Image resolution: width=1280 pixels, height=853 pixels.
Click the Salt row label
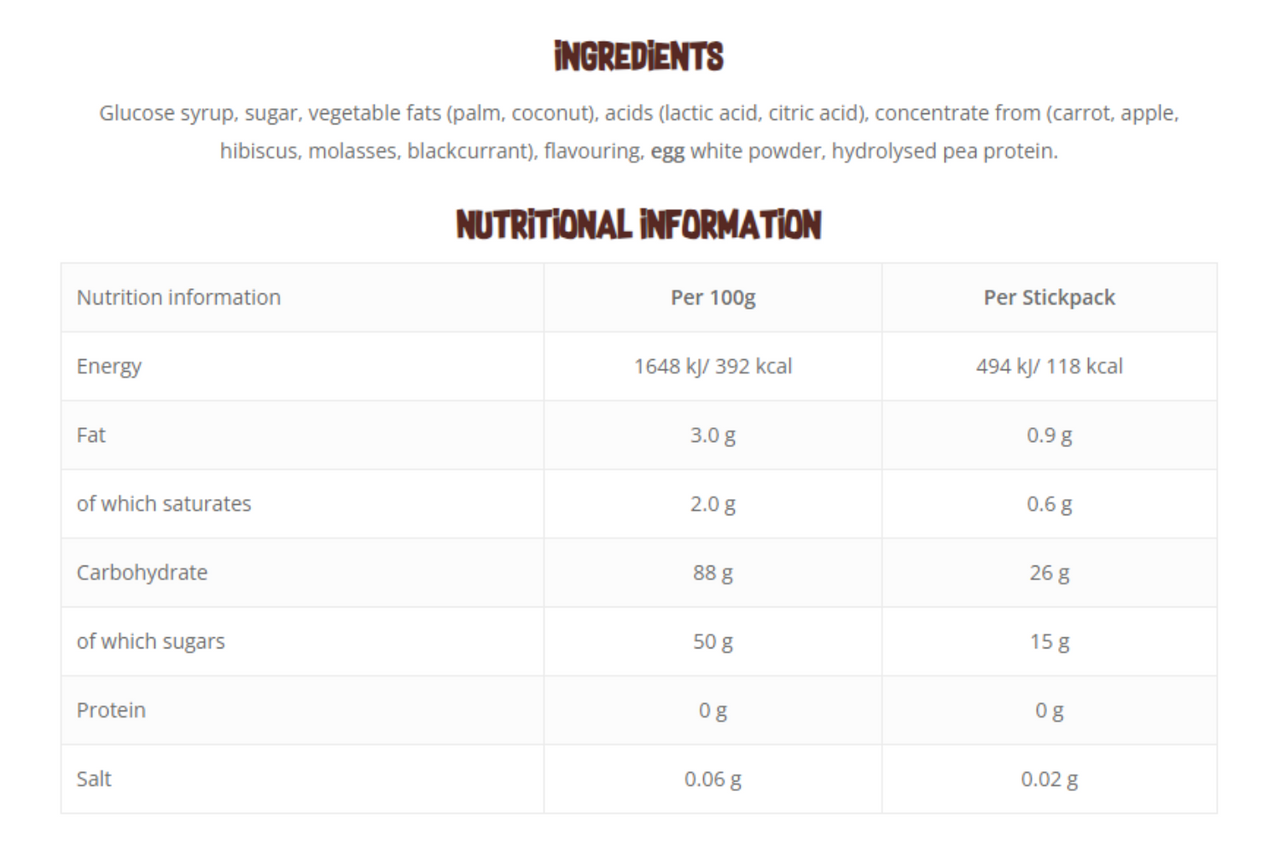pyautogui.click(x=94, y=779)
